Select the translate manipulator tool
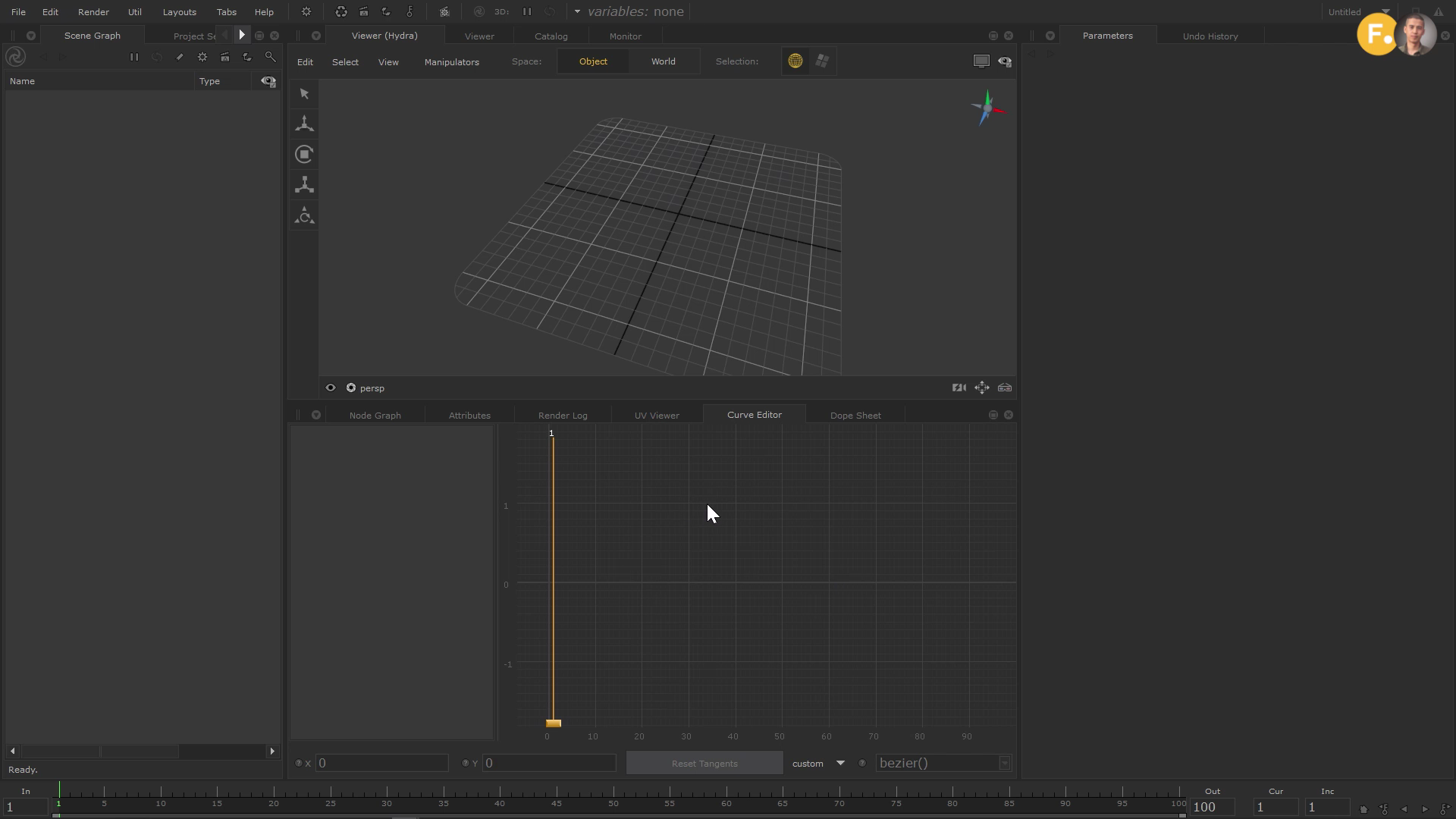Image resolution: width=1456 pixels, height=819 pixels. tap(304, 124)
